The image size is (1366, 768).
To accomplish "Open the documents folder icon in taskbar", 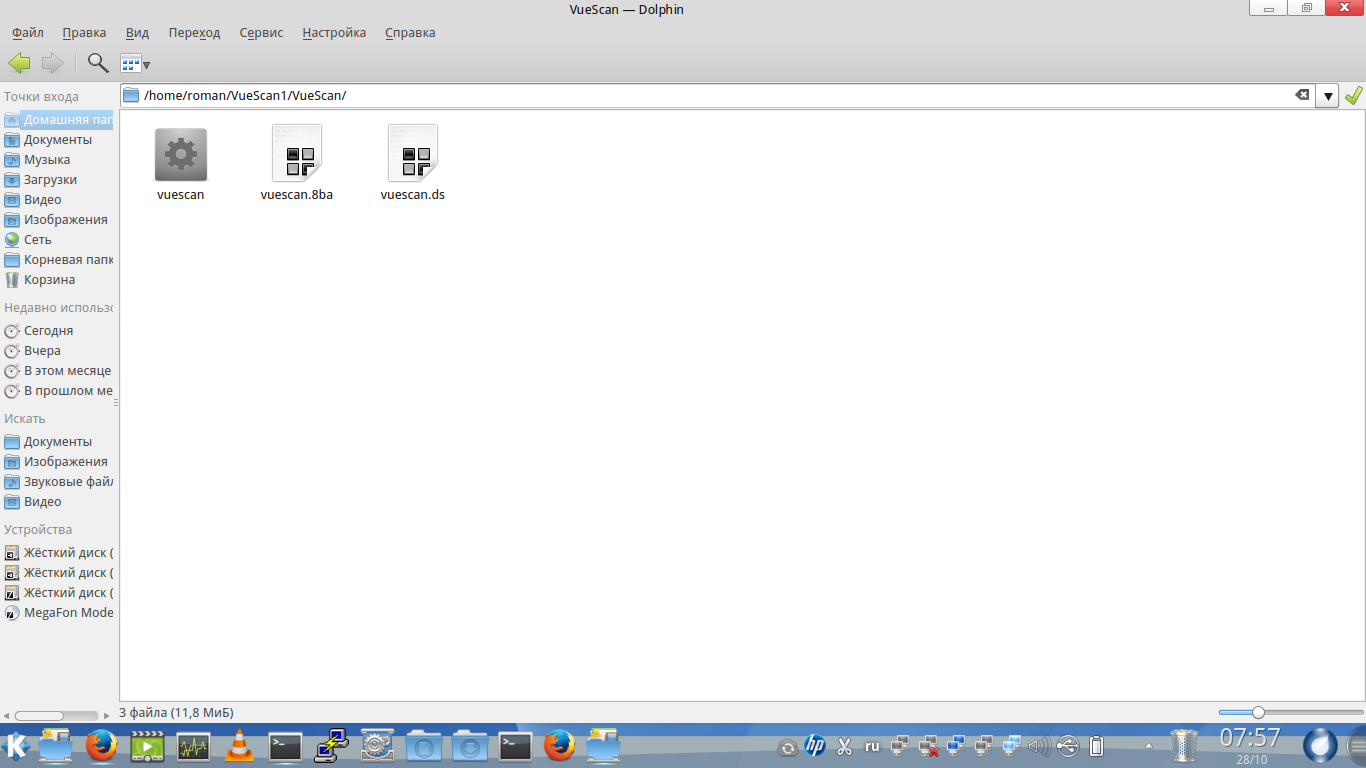I will (424, 746).
